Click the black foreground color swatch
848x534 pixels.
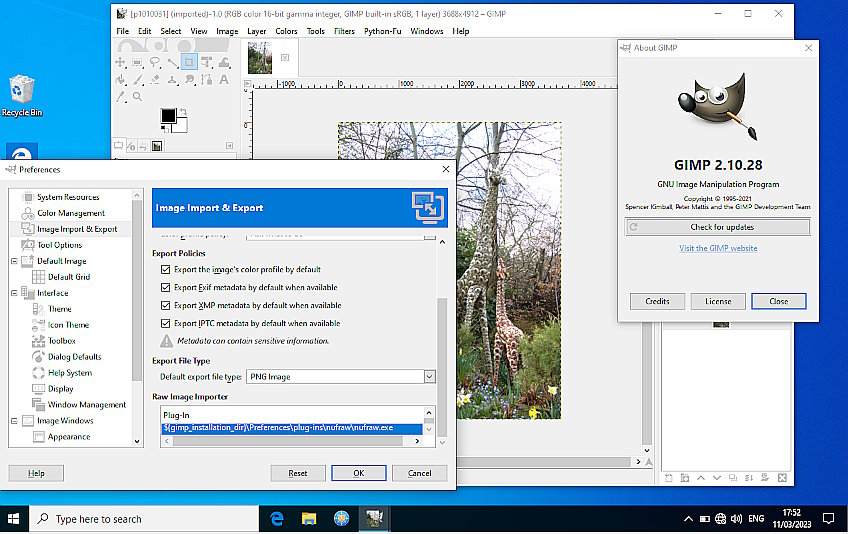pyautogui.click(x=167, y=115)
